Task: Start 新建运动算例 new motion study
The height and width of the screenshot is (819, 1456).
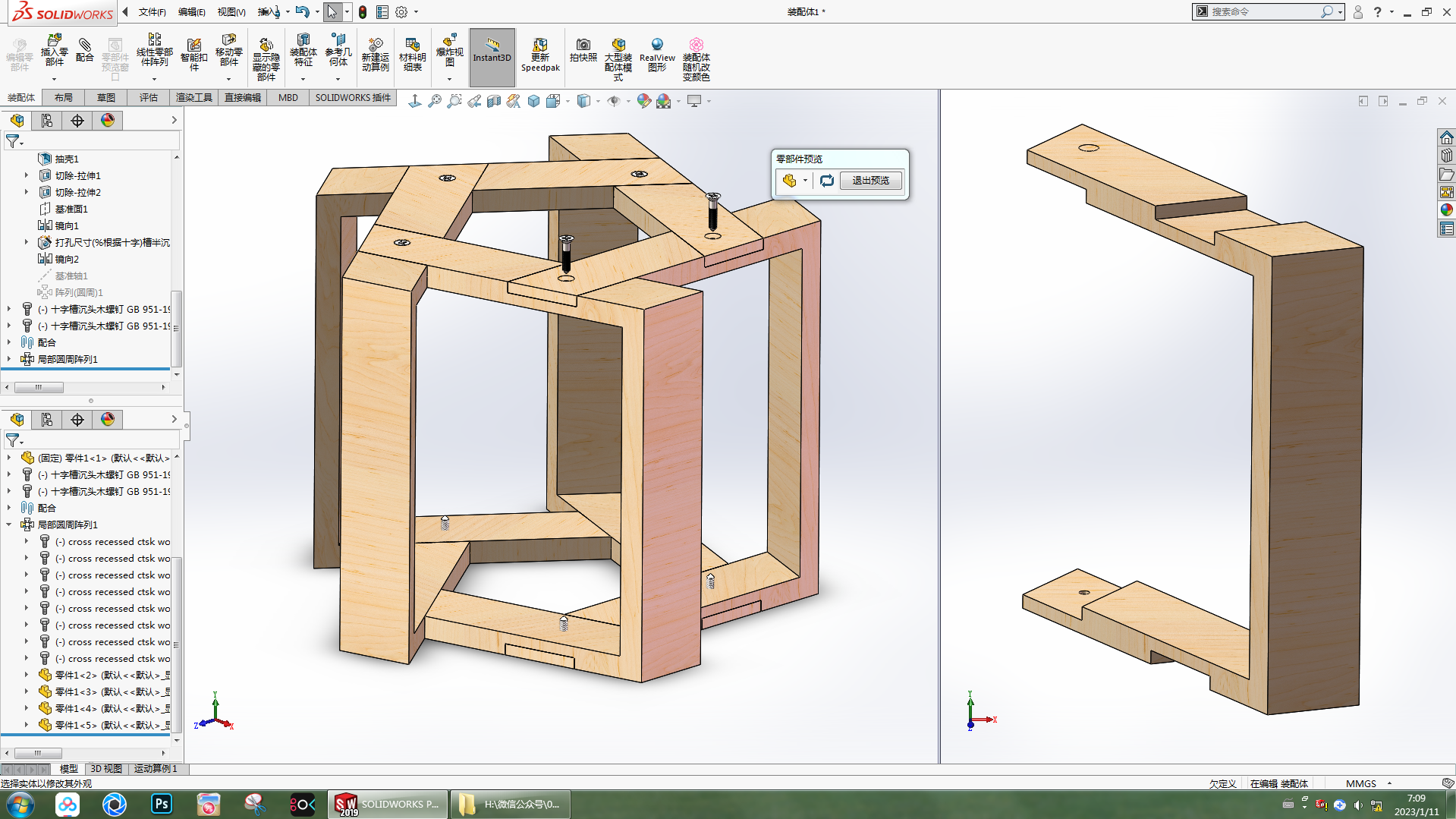Action: [x=375, y=55]
